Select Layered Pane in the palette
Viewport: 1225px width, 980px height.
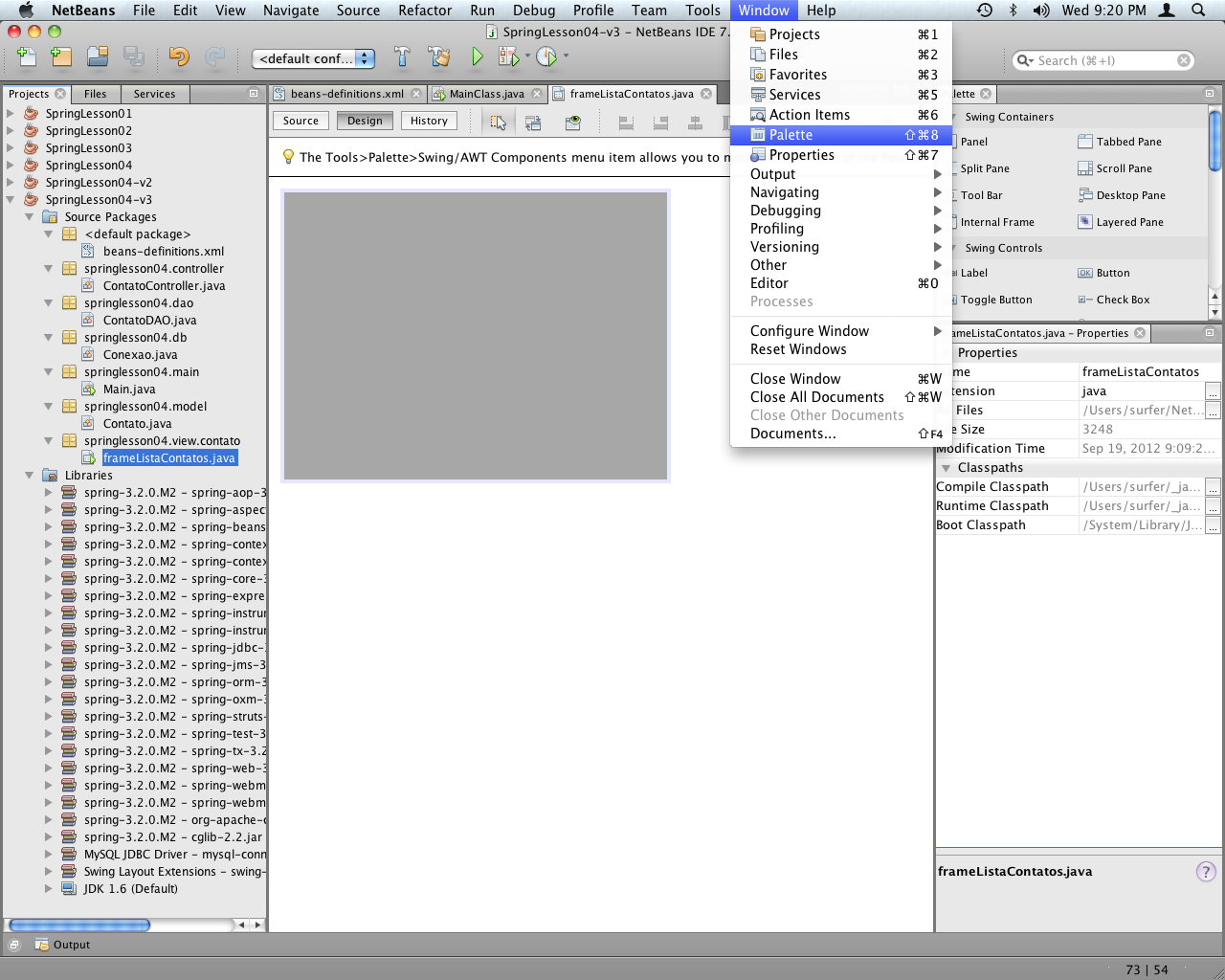1121,222
